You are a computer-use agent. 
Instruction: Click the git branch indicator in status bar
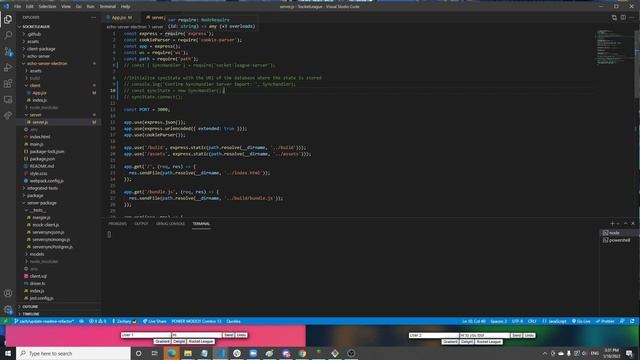tap(44, 321)
